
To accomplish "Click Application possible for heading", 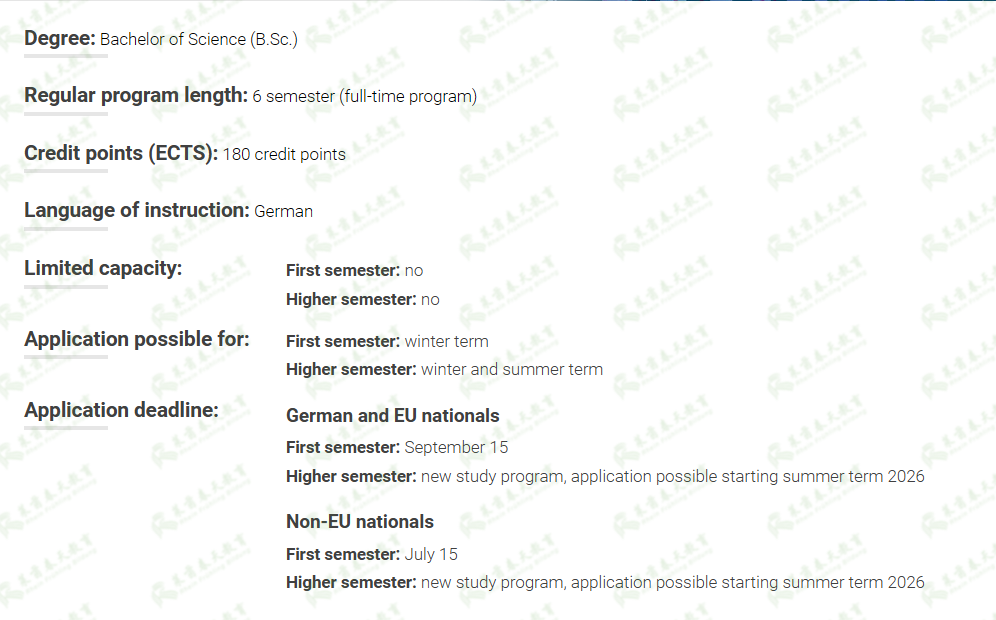I will pos(137,339).
